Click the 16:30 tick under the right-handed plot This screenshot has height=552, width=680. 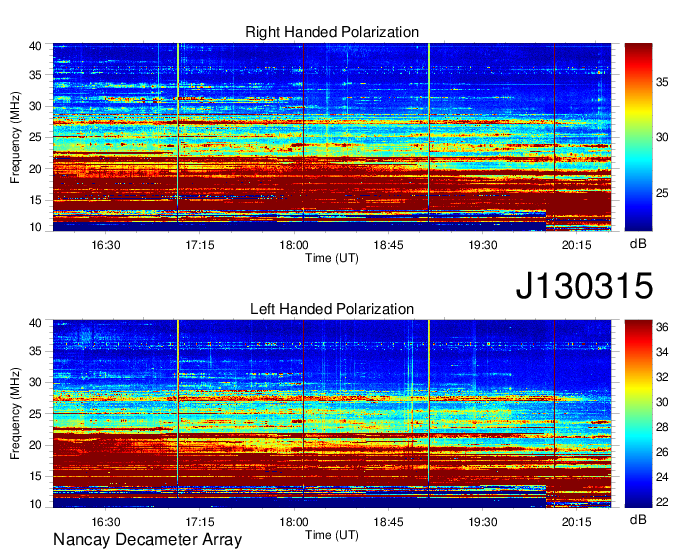[x=106, y=245]
